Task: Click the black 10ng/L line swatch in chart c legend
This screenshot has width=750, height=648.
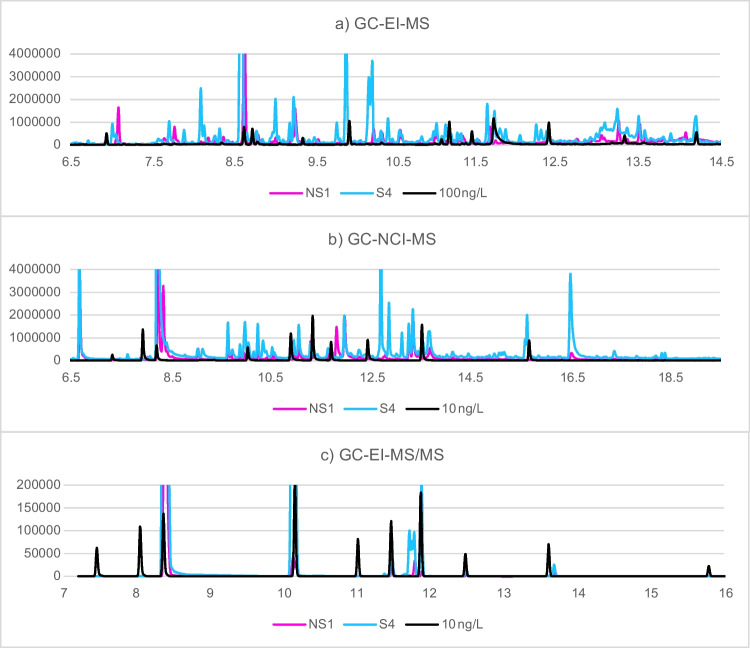Action: [422, 625]
